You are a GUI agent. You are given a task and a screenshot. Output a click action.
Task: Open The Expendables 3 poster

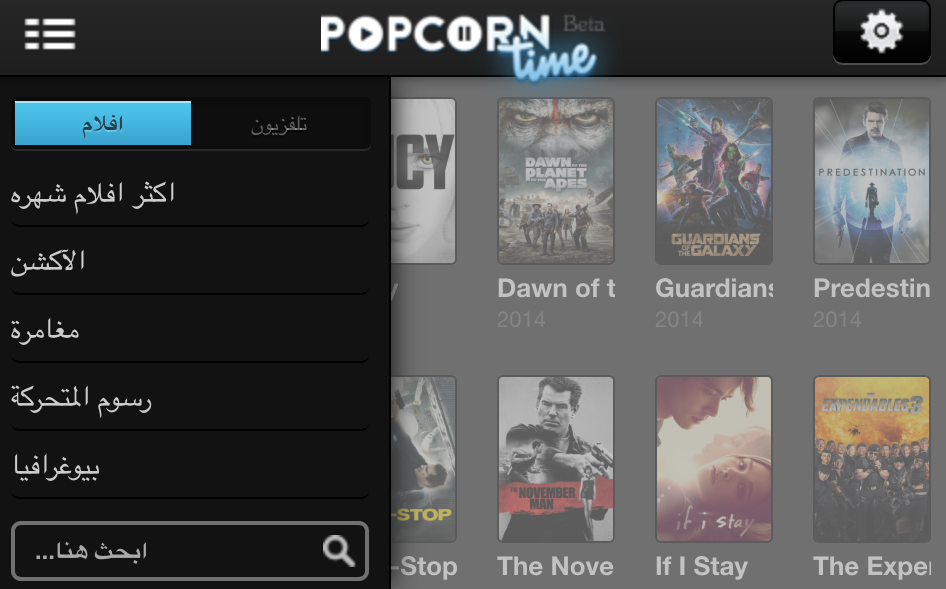872,459
